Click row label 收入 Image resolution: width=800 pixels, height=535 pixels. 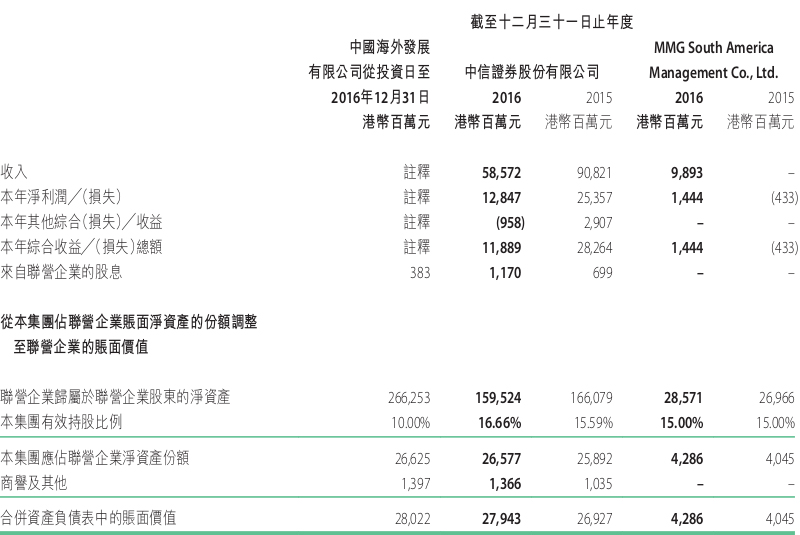pyautogui.click(x=14, y=172)
